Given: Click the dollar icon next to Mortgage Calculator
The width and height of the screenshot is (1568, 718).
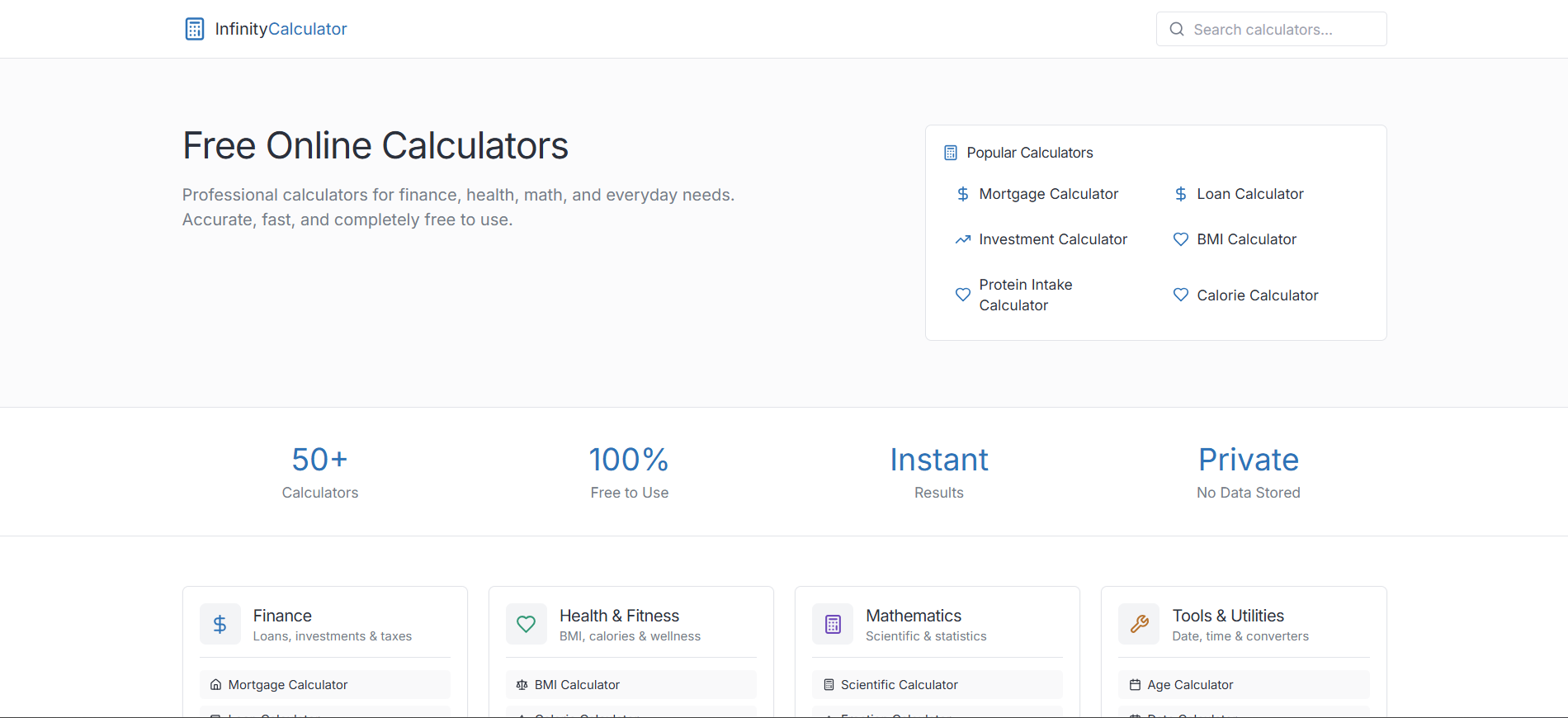Looking at the screenshot, I should (962, 194).
